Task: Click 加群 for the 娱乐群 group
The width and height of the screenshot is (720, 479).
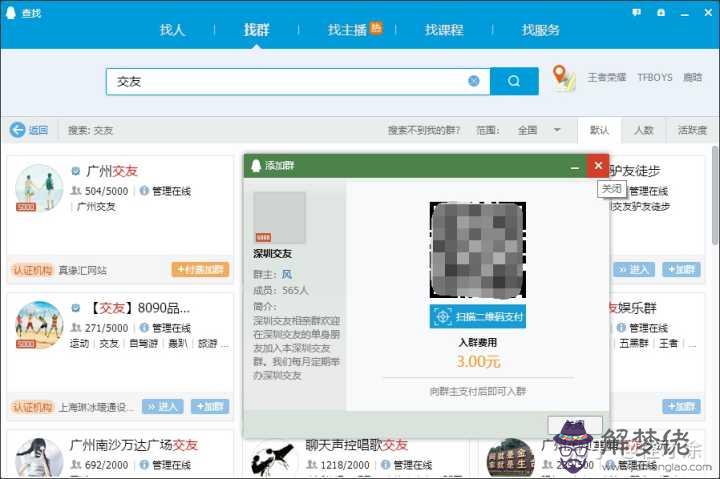Action: (681, 406)
